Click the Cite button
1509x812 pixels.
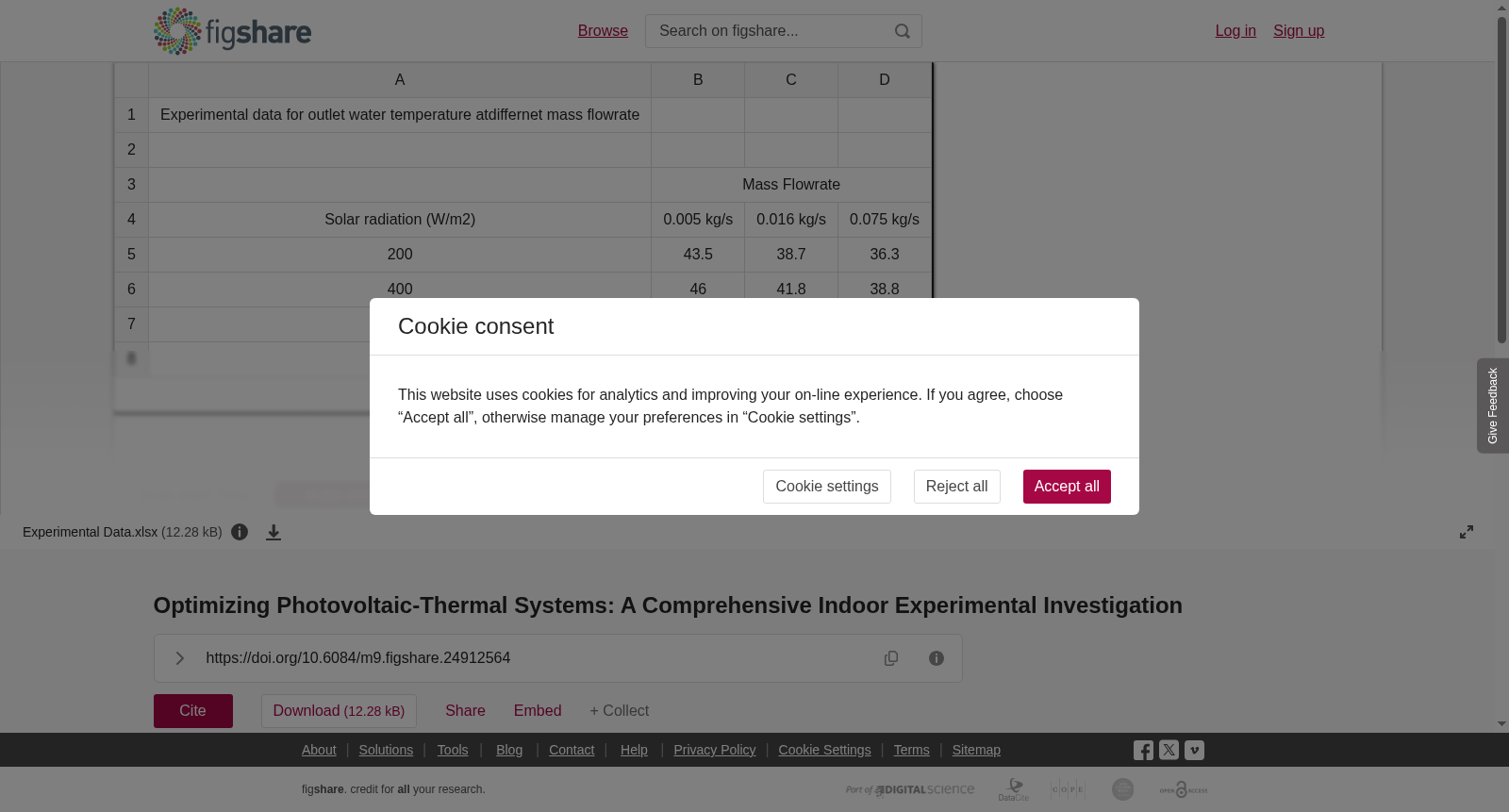click(x=193, y=711)
